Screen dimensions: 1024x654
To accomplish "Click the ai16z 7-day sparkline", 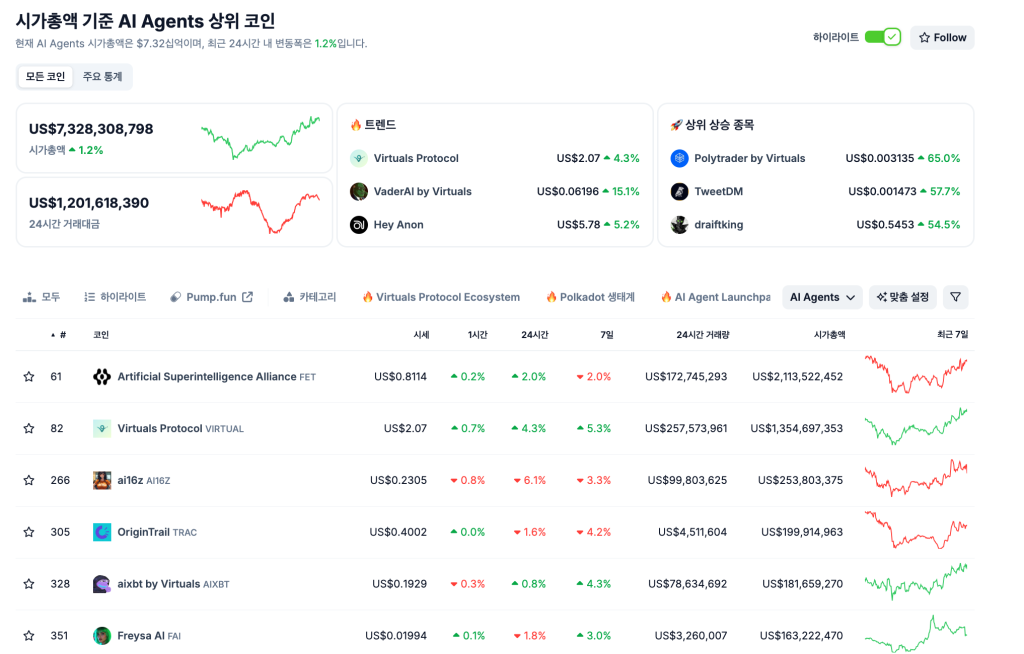I will (x=916, y=478).
